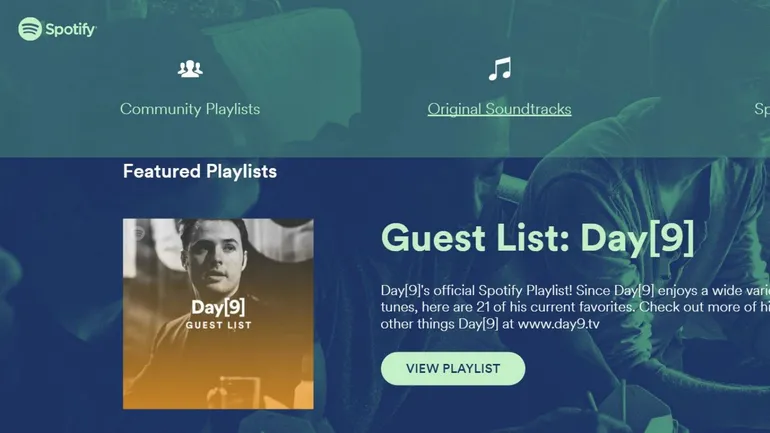Click the 'Day[9]' text on the cover
This screenshot has width=770, height=433.
pos(218,307)
